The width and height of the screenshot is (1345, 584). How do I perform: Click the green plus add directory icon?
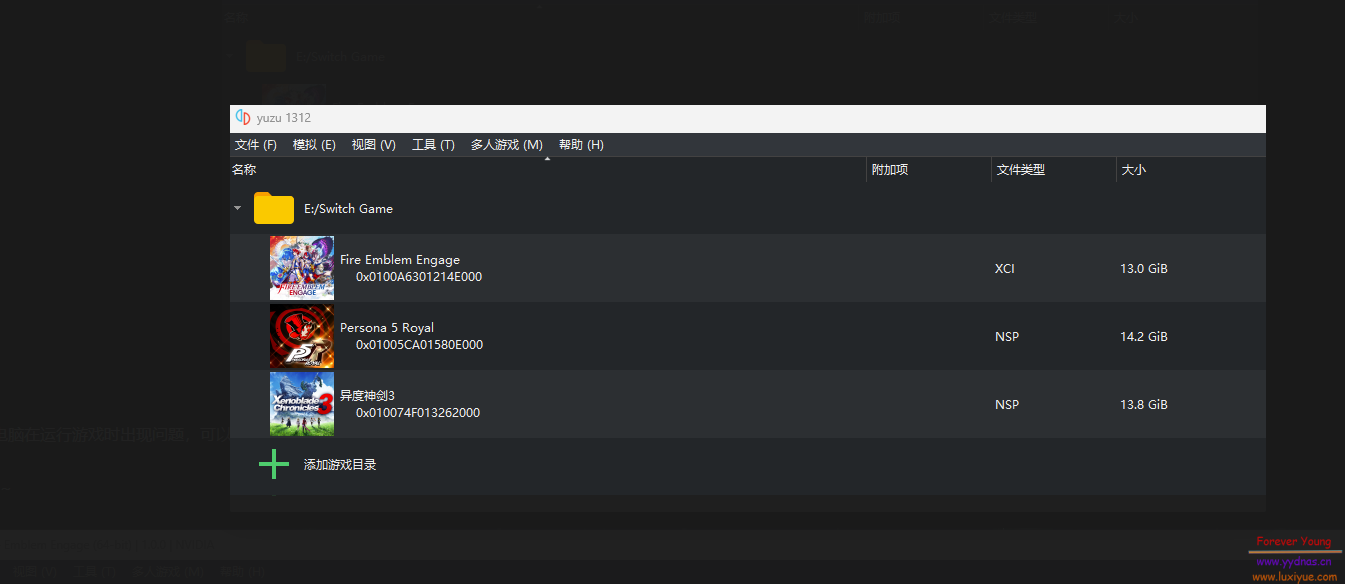pyautogui.click(x=274, y=464)
